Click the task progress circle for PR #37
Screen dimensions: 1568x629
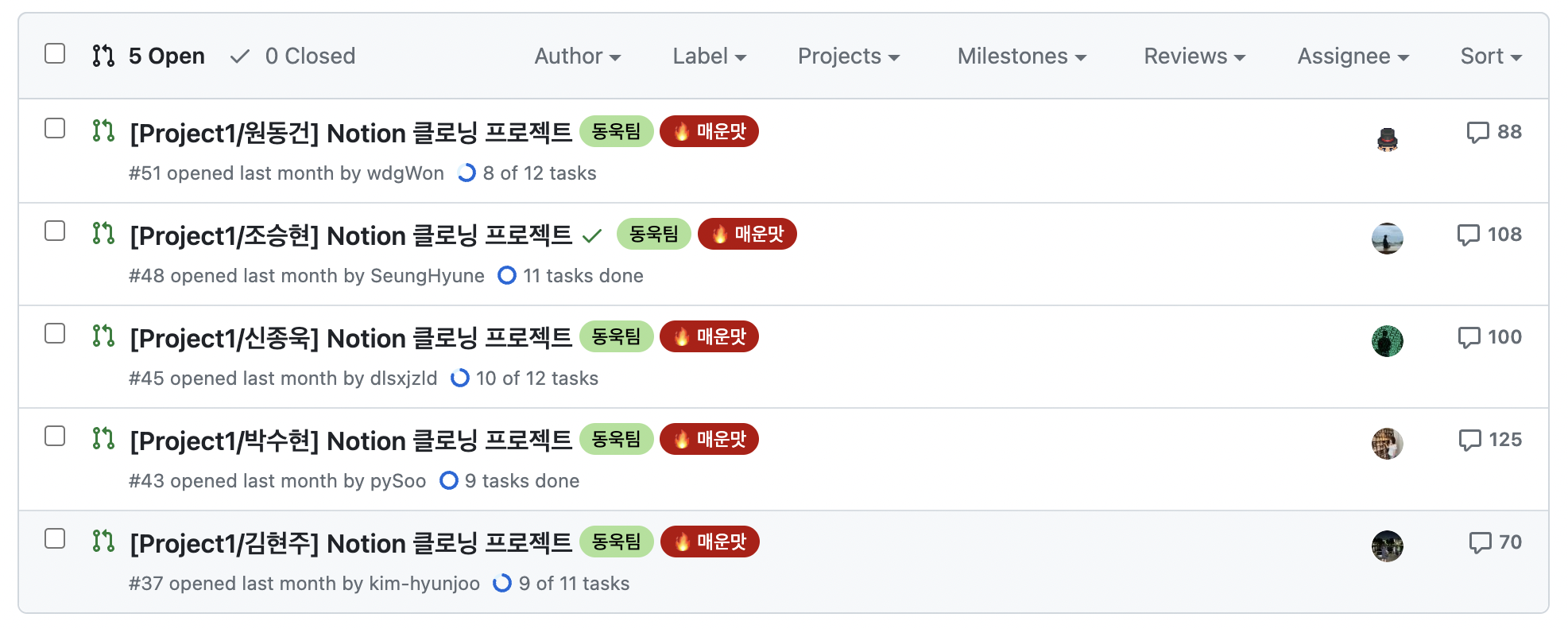pyautogui.click(x=502, y=584)
